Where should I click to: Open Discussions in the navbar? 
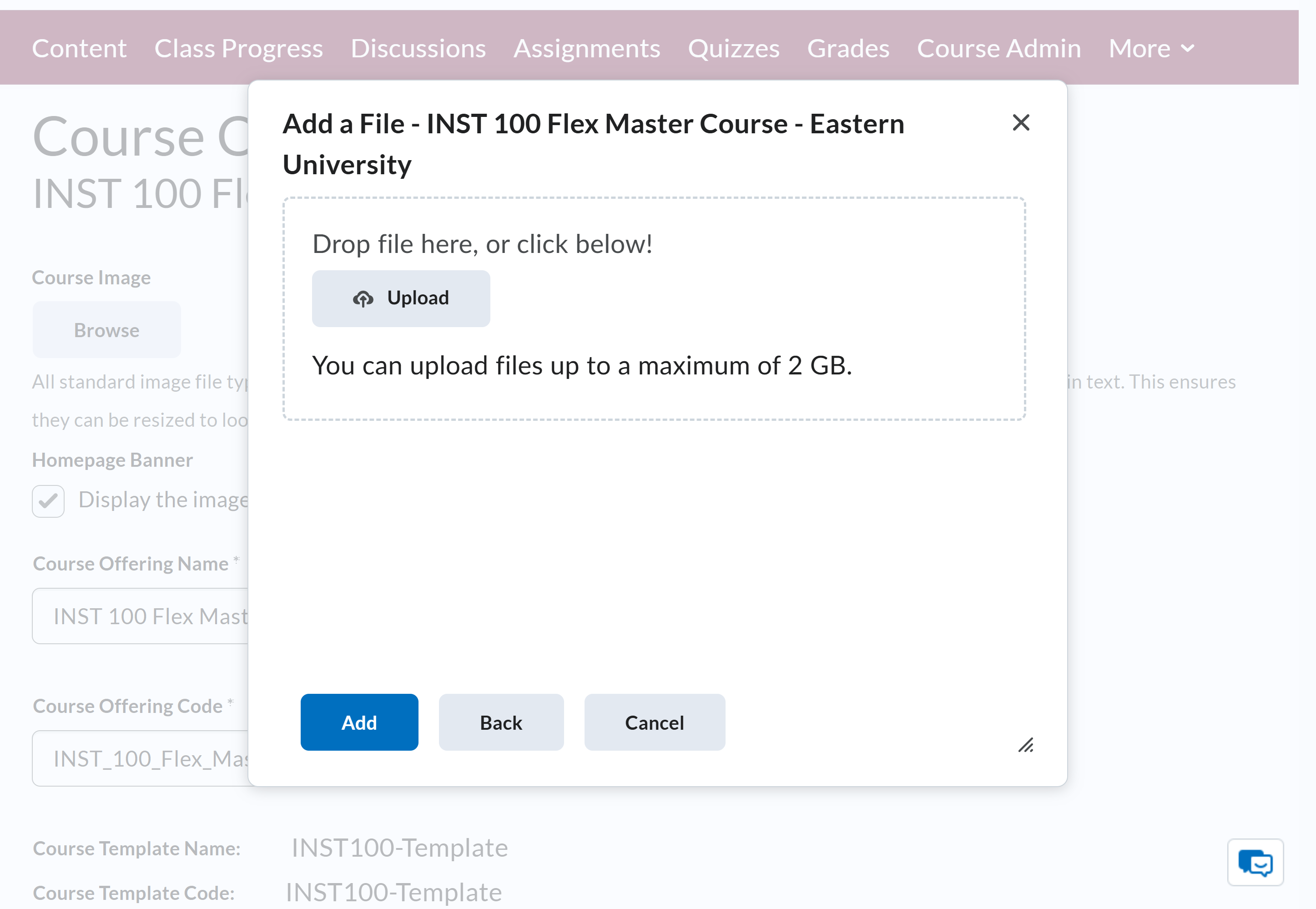tap(418, 48)
